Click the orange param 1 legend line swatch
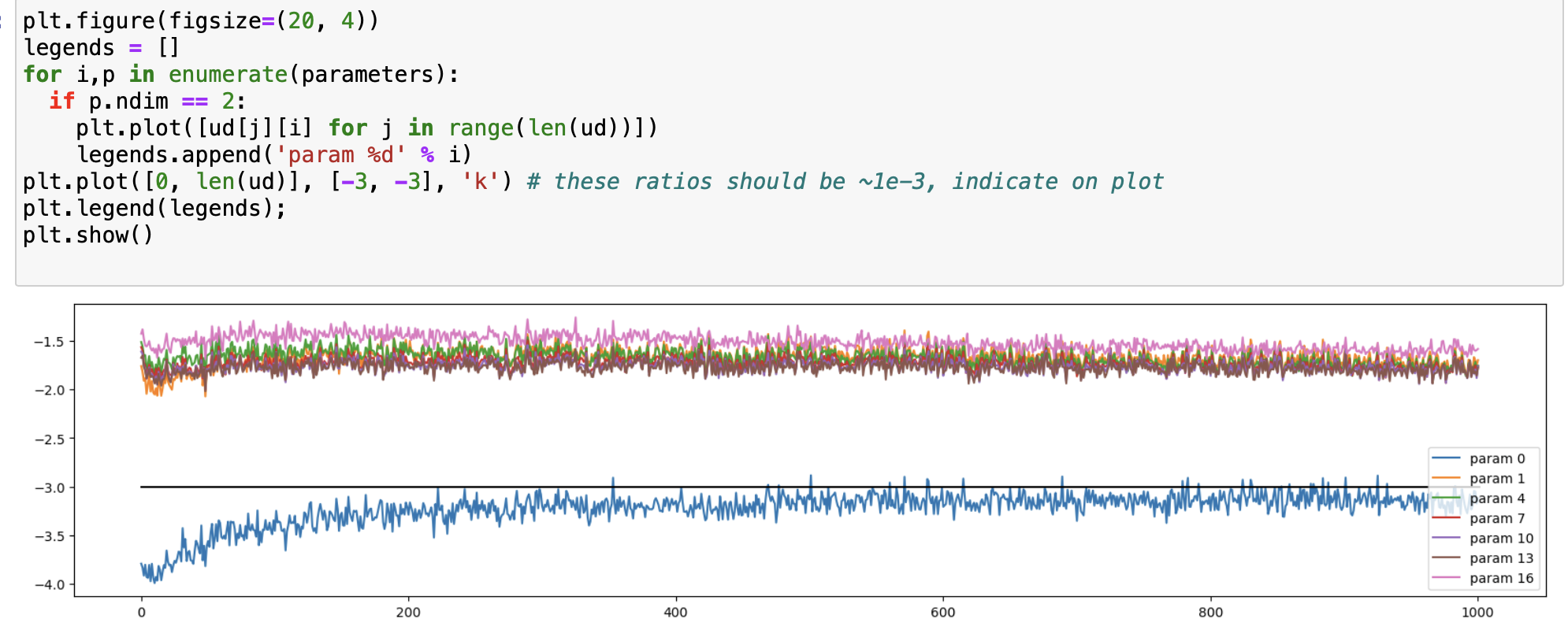The width and height of the screenshot is (1568, 641). (x=1446, y=478)
